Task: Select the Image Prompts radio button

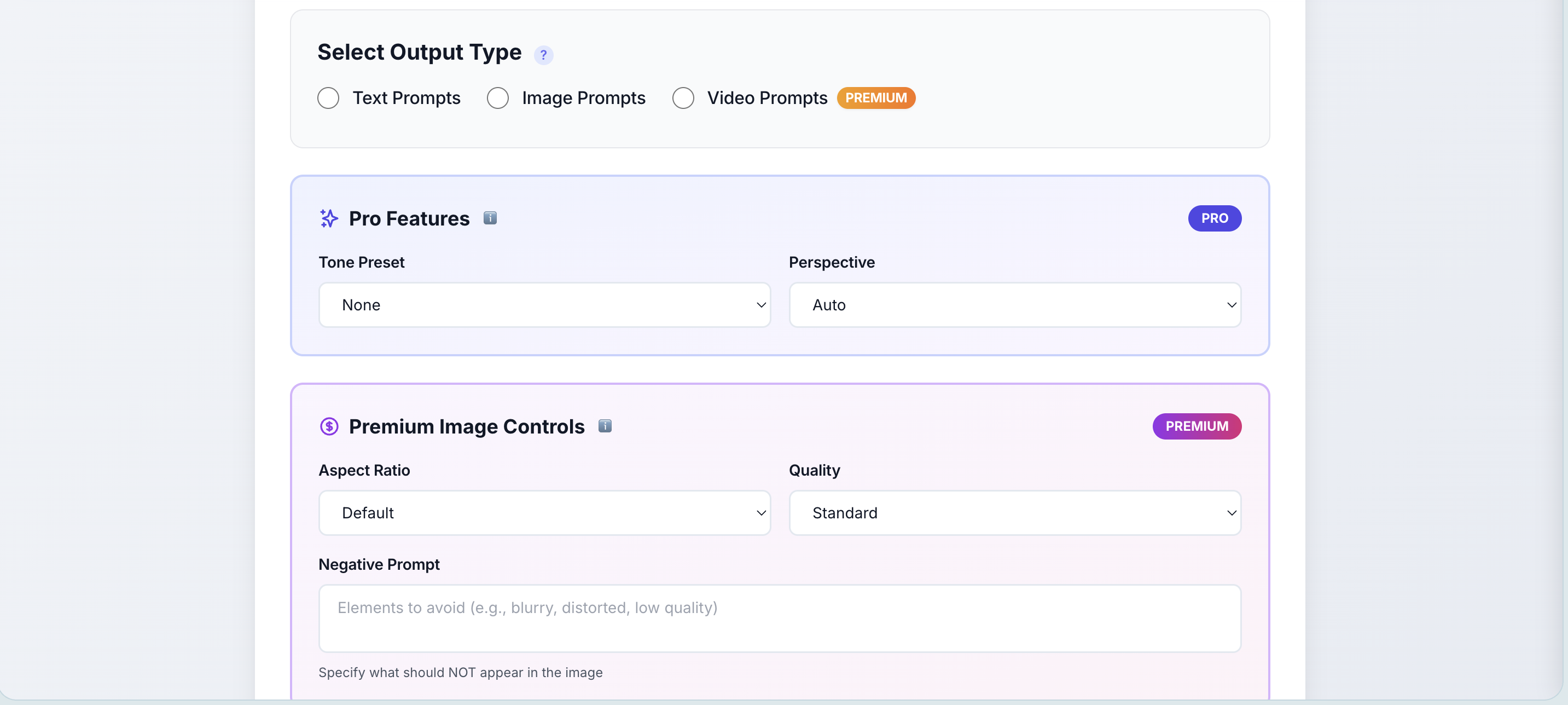Action: coord(497,98)
